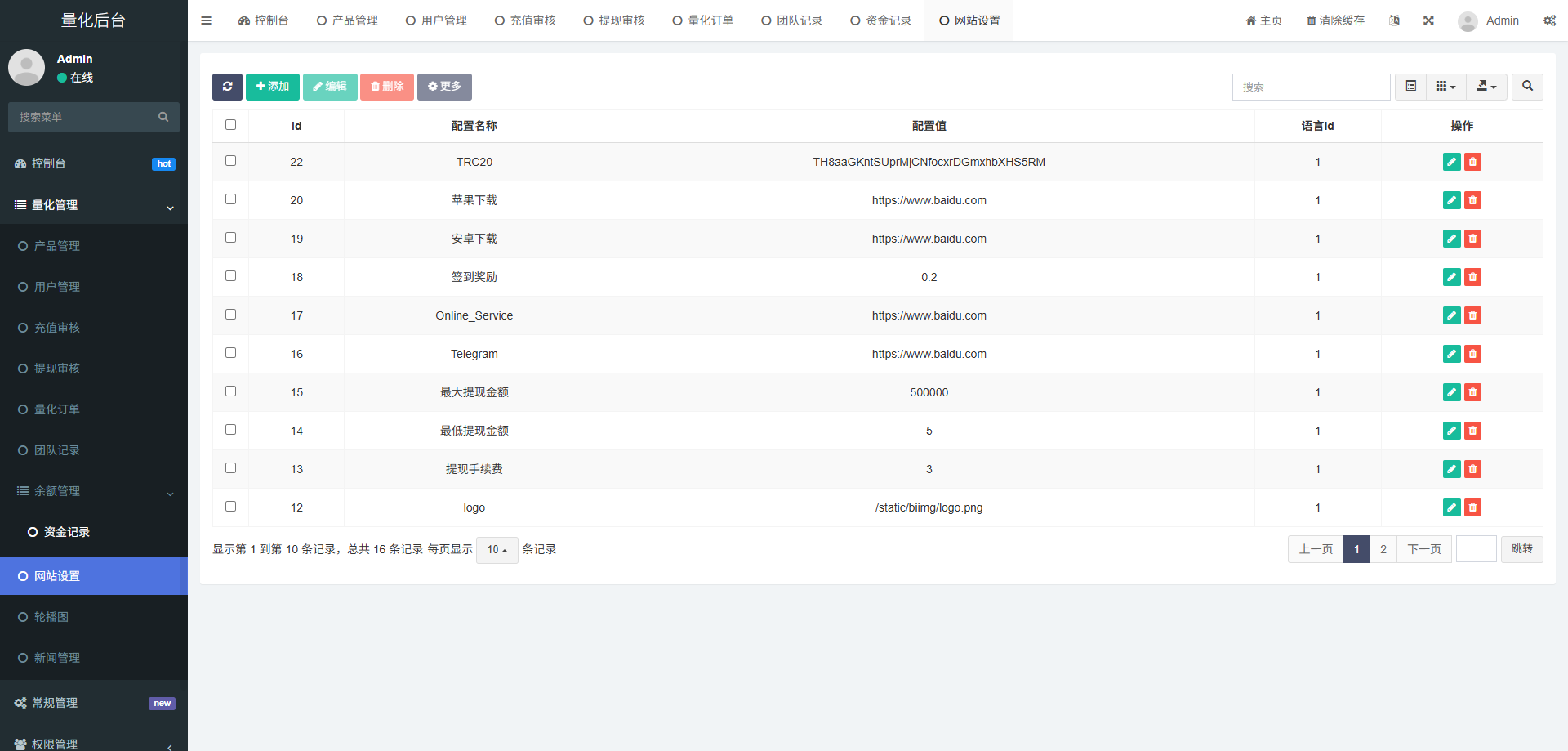Click the green 添加 button

(273, 87)
